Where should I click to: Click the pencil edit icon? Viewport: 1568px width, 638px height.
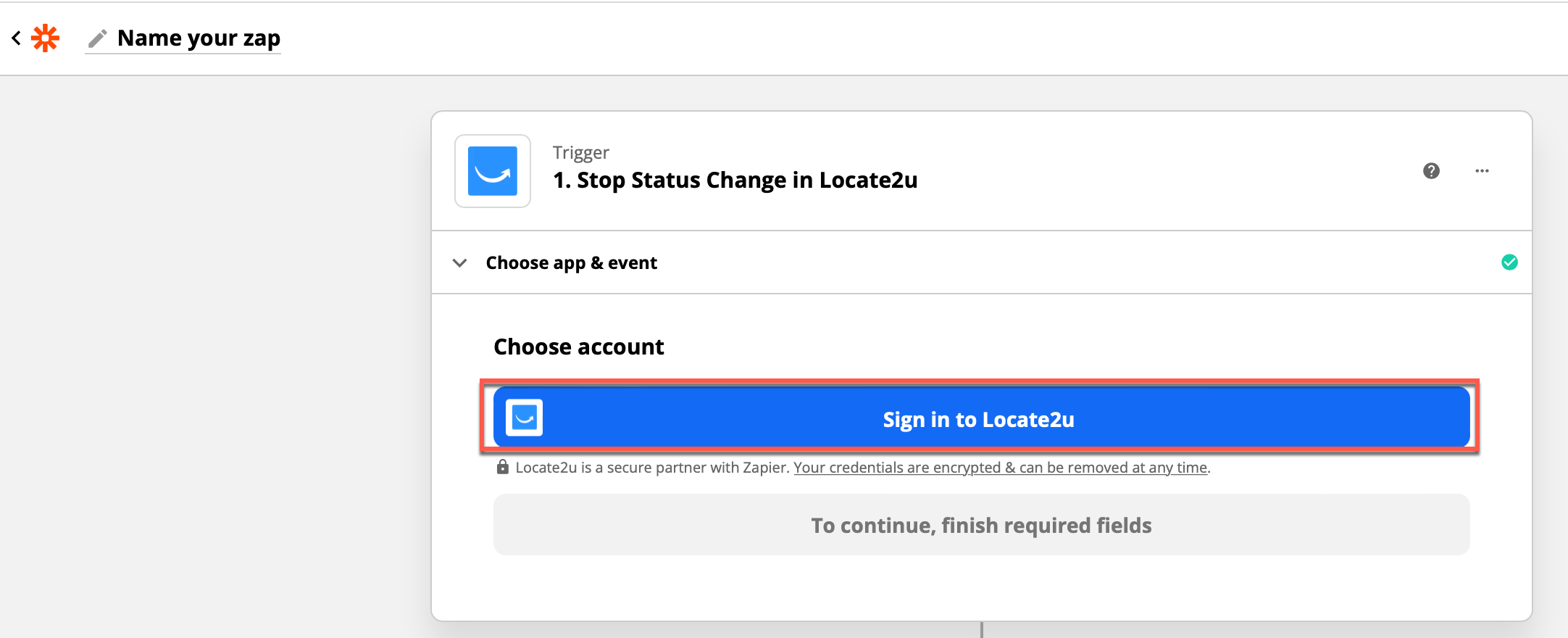[98, 38]
